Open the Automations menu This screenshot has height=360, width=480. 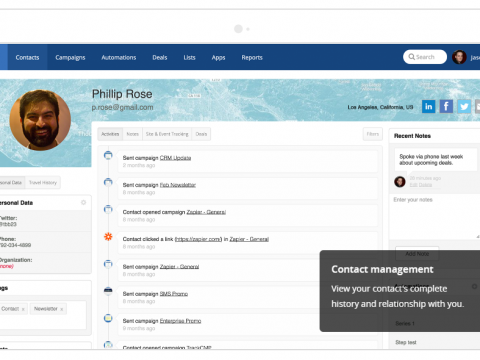click(119, 57)
